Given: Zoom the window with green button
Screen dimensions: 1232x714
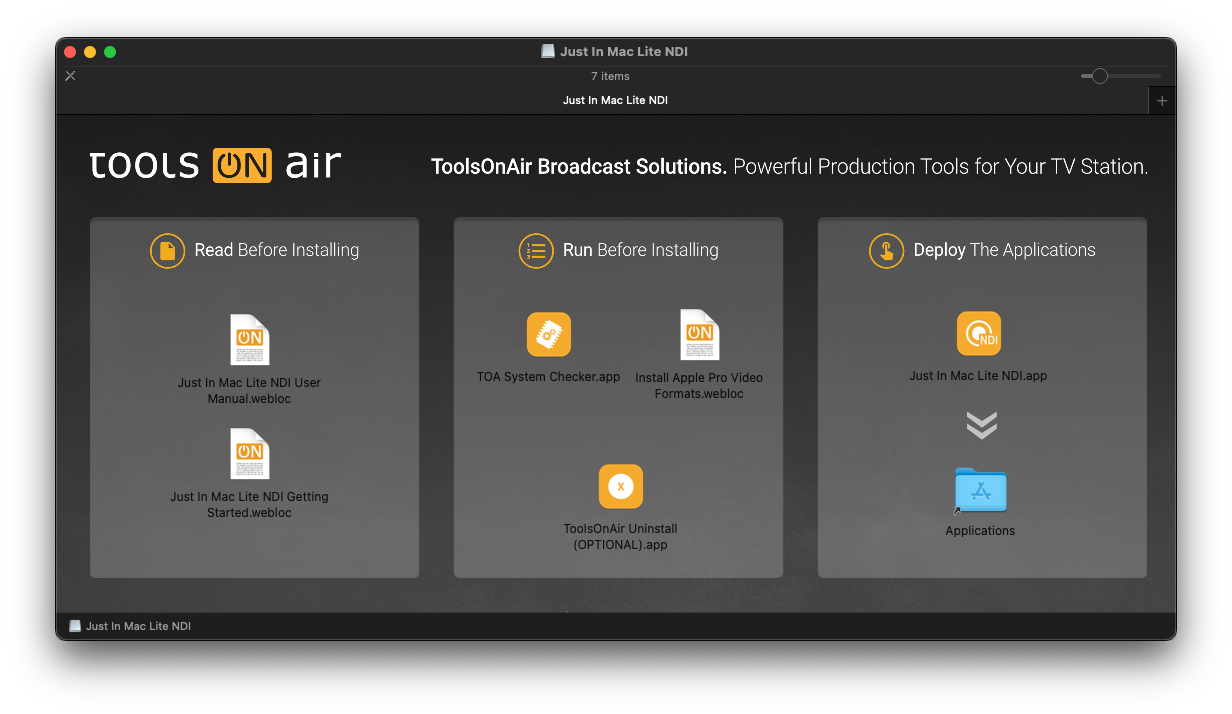Looking at the screenshot, I should pos(110,52).
